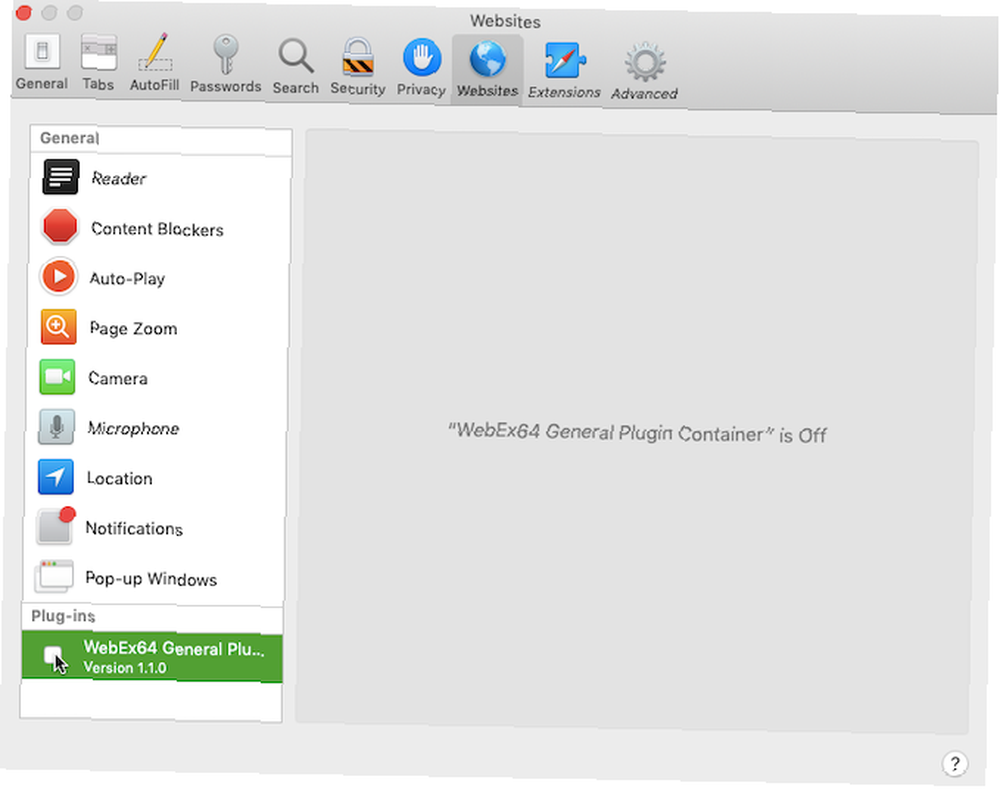Select the Camera sidebar entry
The width and height of the screenshot is (1000, 789).
pyautogui.click(x=157, y=377)
